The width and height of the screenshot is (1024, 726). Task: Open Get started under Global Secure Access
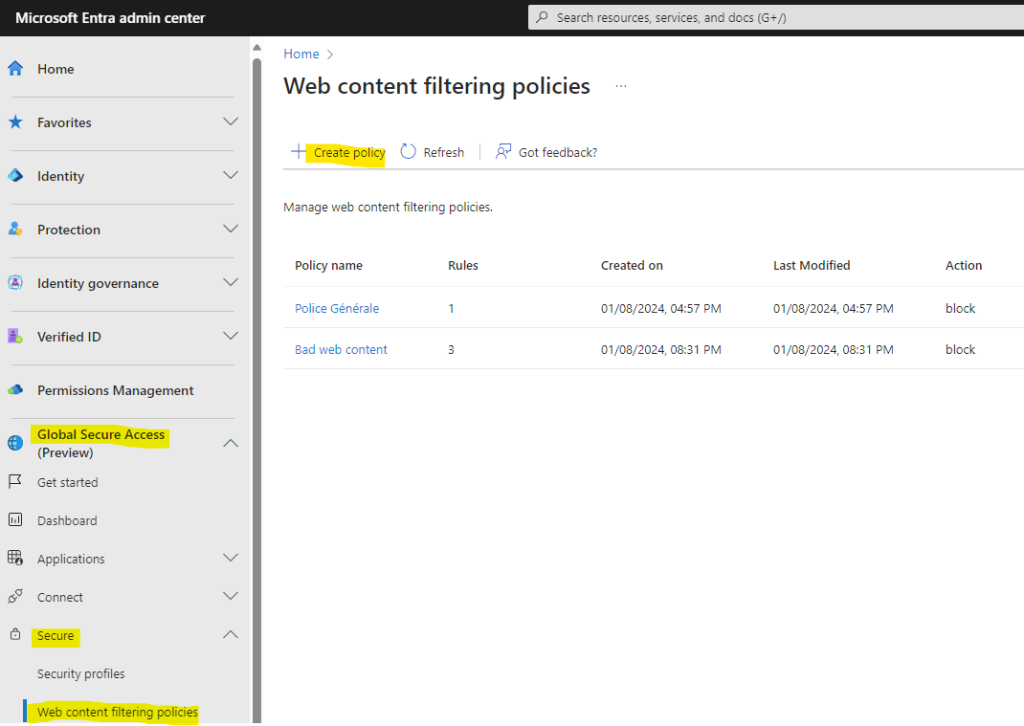67,482
